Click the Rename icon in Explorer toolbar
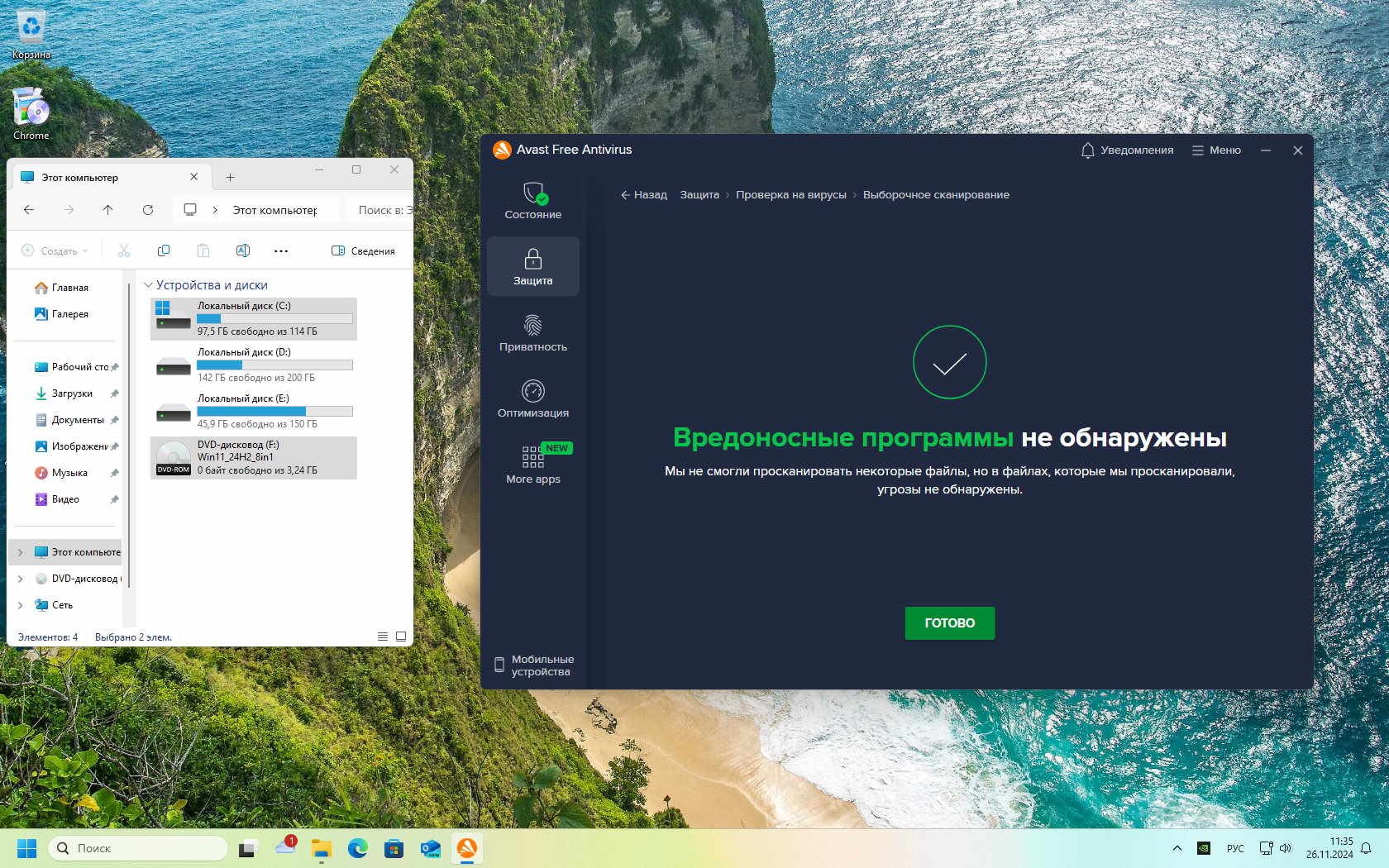 pyautogui.click(x=243, y=250)
